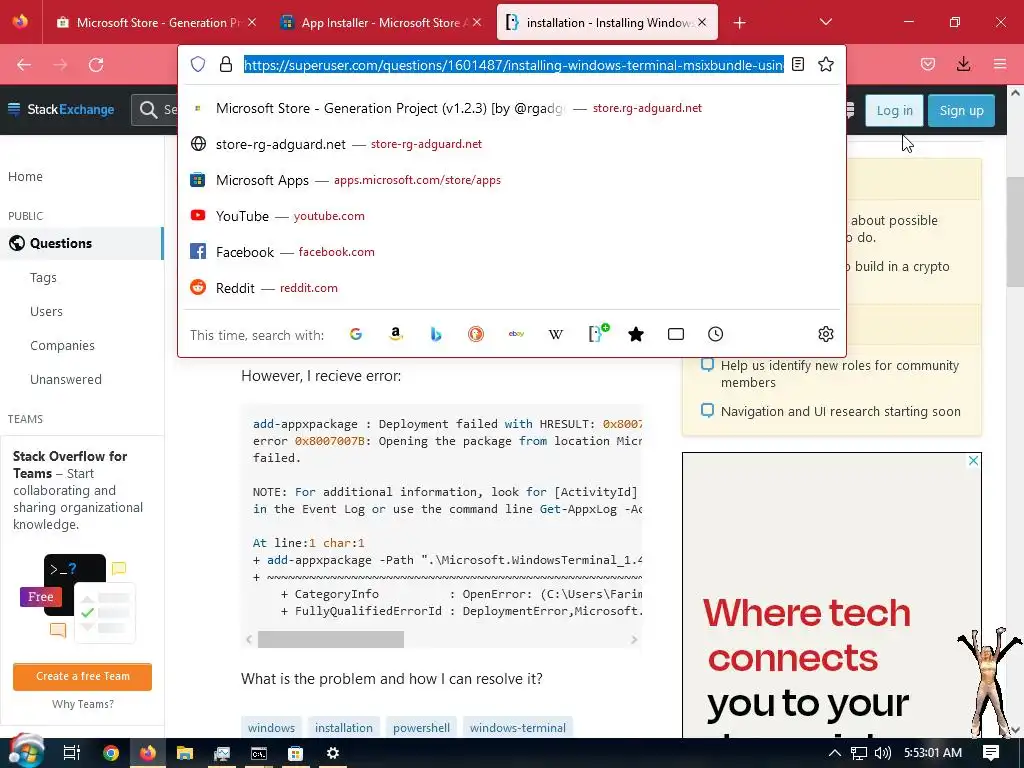
Task: Open StackExchange sites menu
Action: [x=61, y=109]
